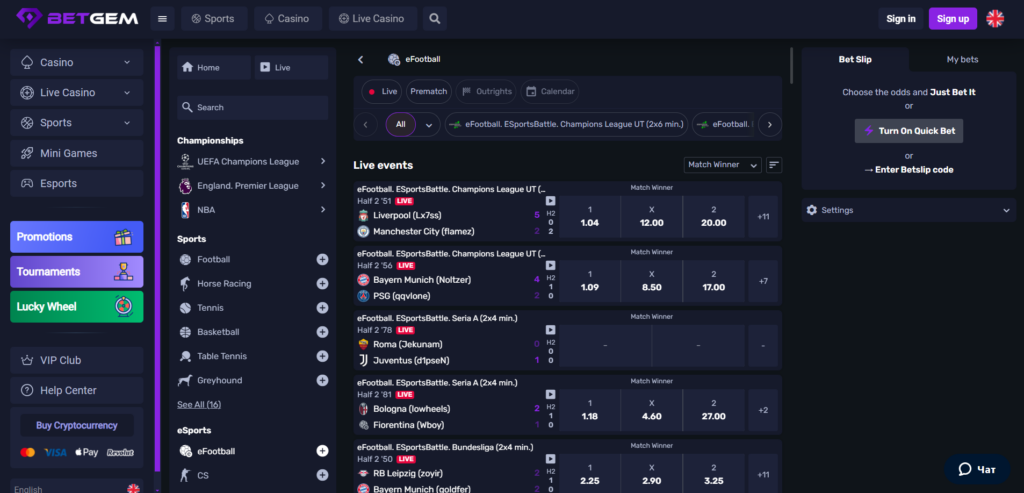Turn On Quick Bet
1024x493 pixels.
[x=908, y=131]
